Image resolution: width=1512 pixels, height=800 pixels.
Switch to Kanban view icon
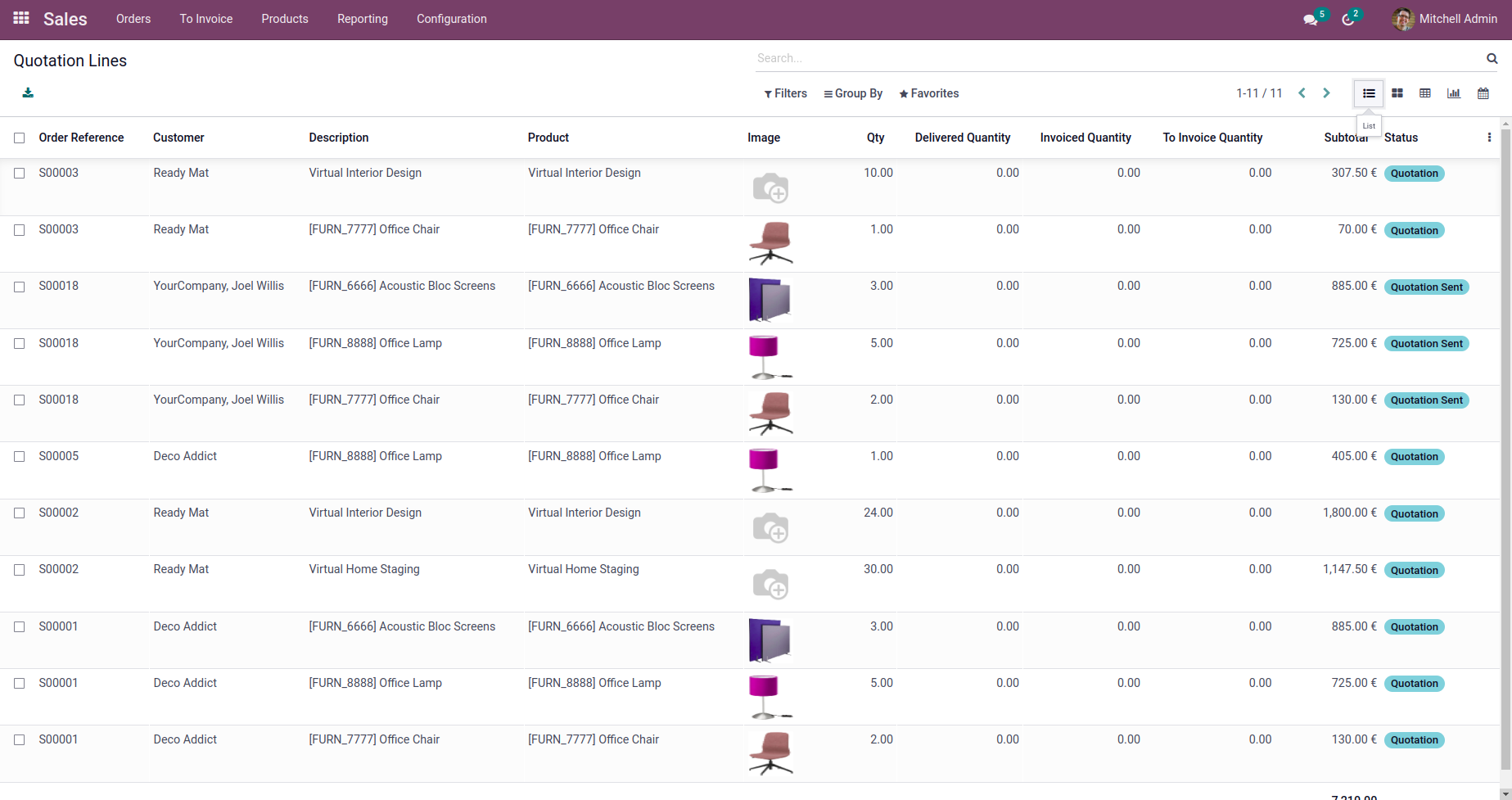point(1397,93)
